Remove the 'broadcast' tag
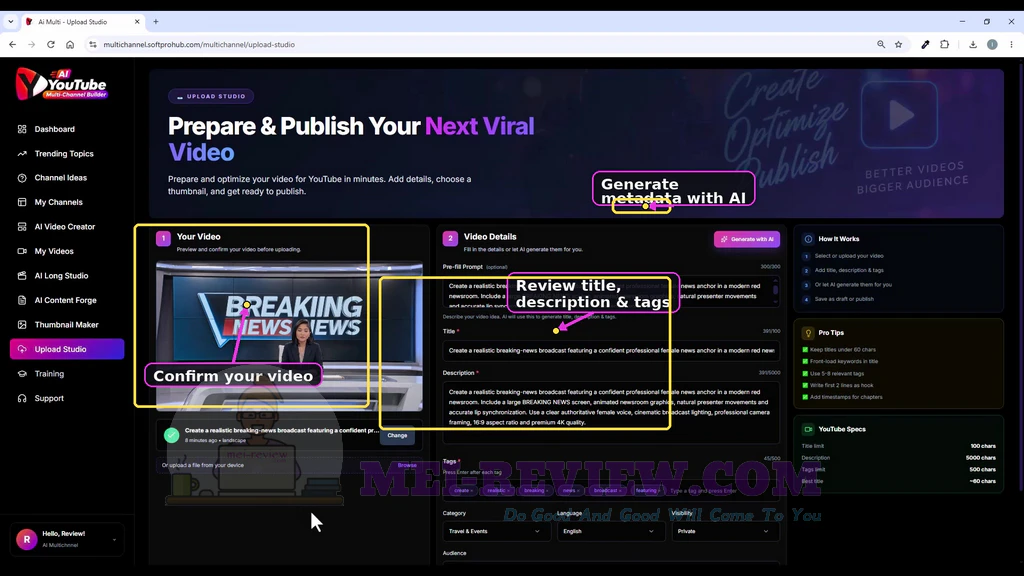Viewport: 1024px width, 576px height. pos(620,490)
